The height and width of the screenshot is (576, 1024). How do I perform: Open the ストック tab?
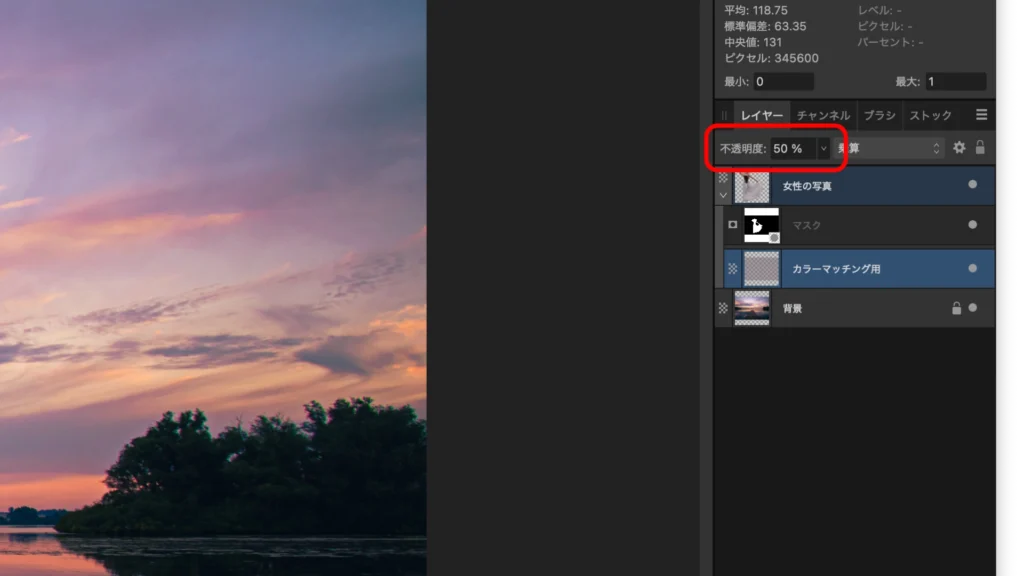(931, 116)
